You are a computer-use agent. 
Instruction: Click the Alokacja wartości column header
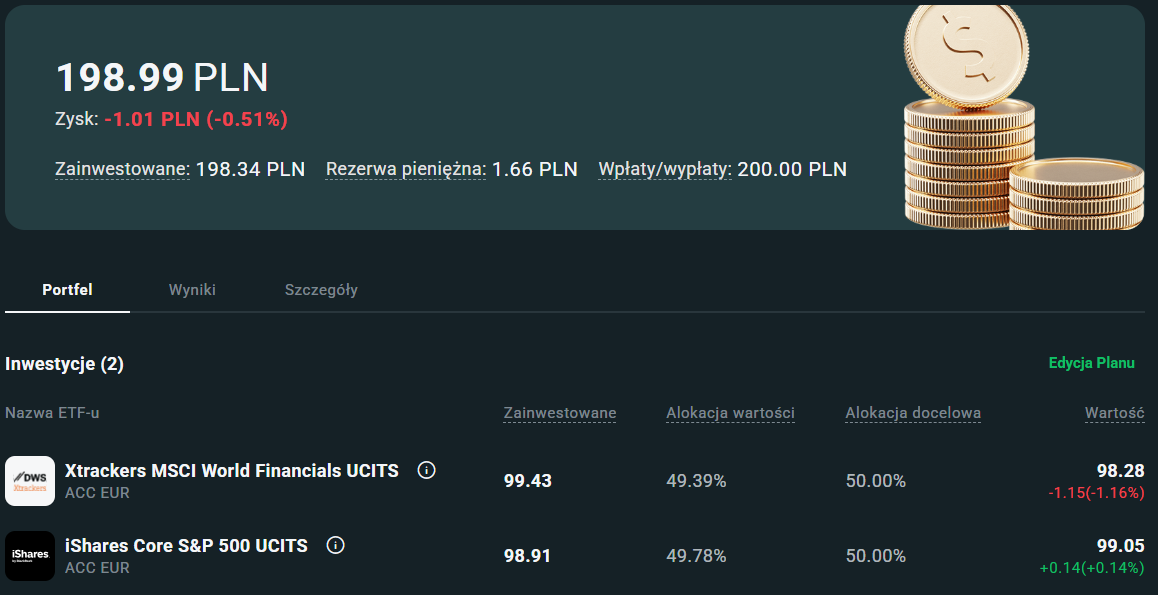tap(730, 413)
